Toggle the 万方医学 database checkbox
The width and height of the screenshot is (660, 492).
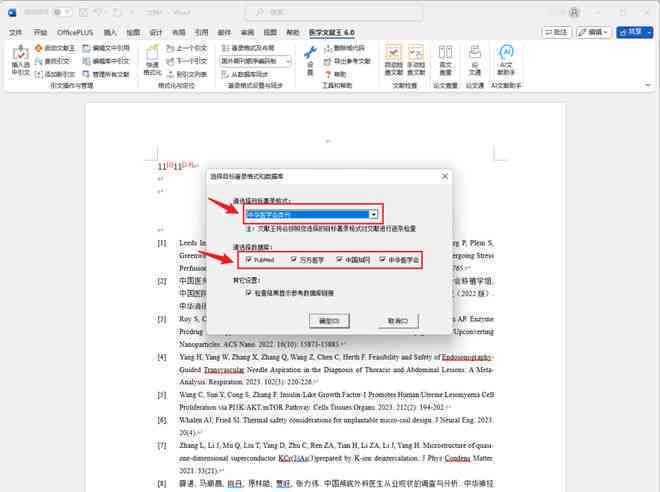pos(293,260)
